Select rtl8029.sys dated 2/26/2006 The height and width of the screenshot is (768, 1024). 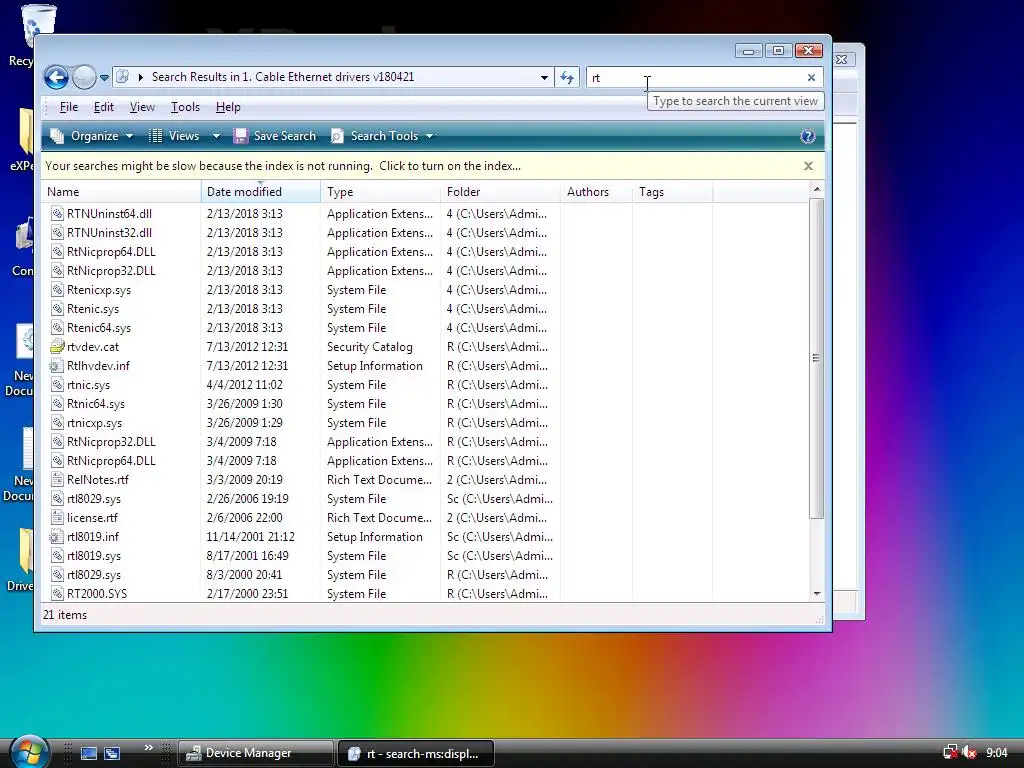(93, 498)
